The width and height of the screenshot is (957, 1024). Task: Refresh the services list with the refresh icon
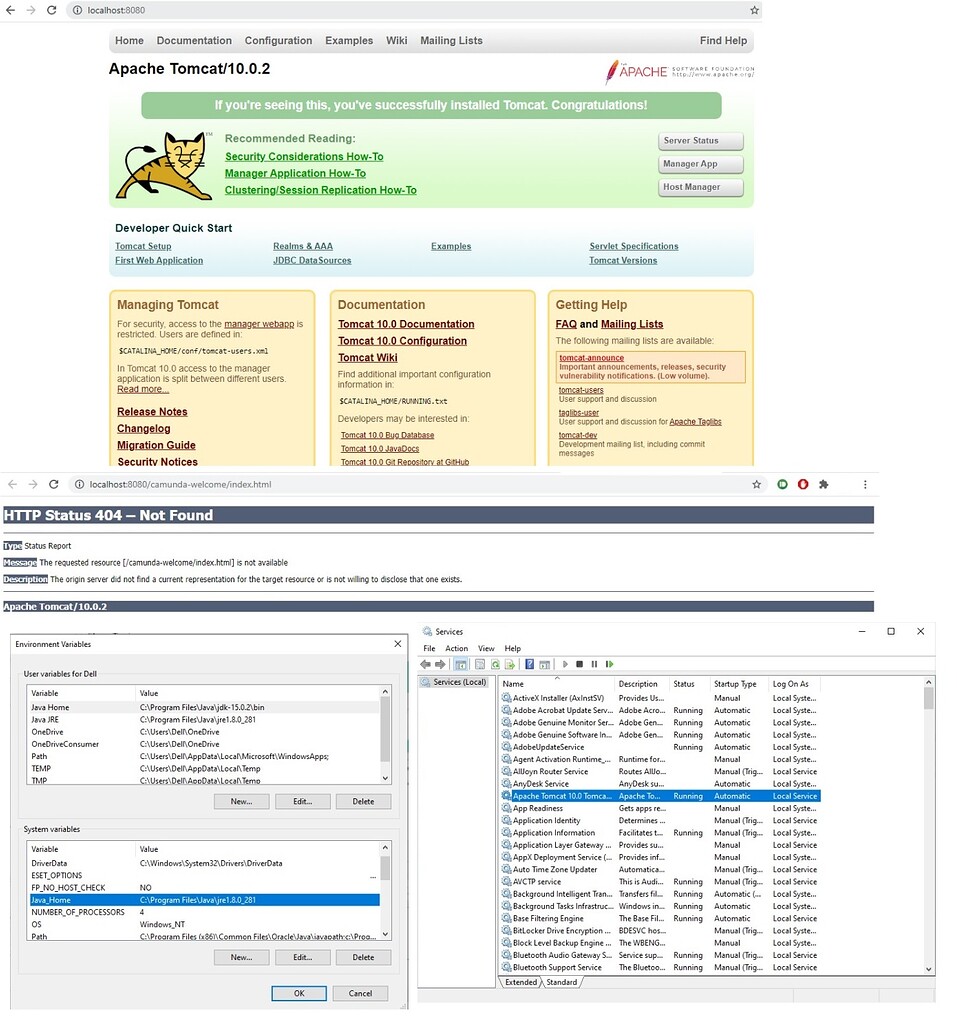pyautogui.click(x=495, y=663)
